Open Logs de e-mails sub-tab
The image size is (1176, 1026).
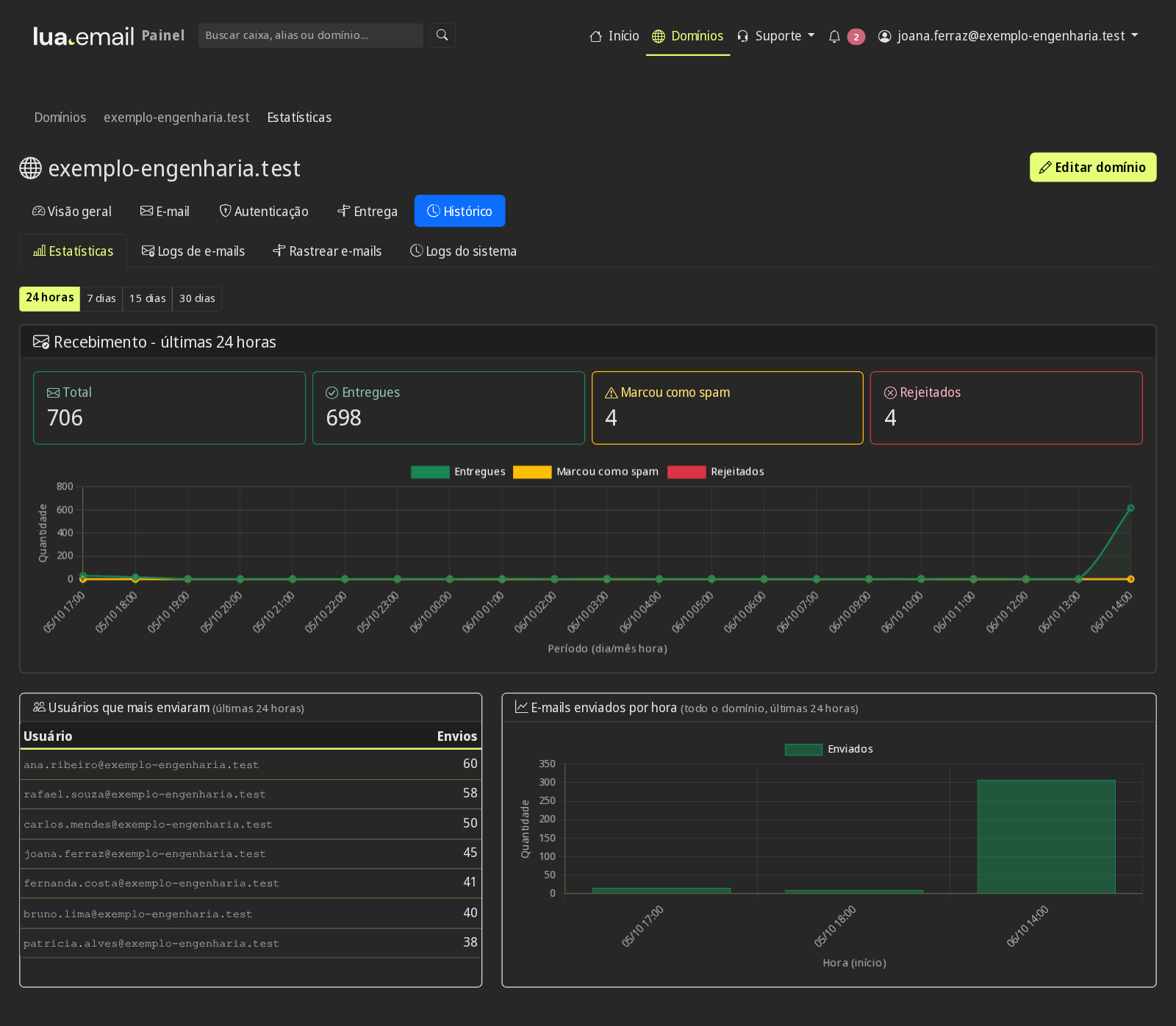[x=193, y=251]
